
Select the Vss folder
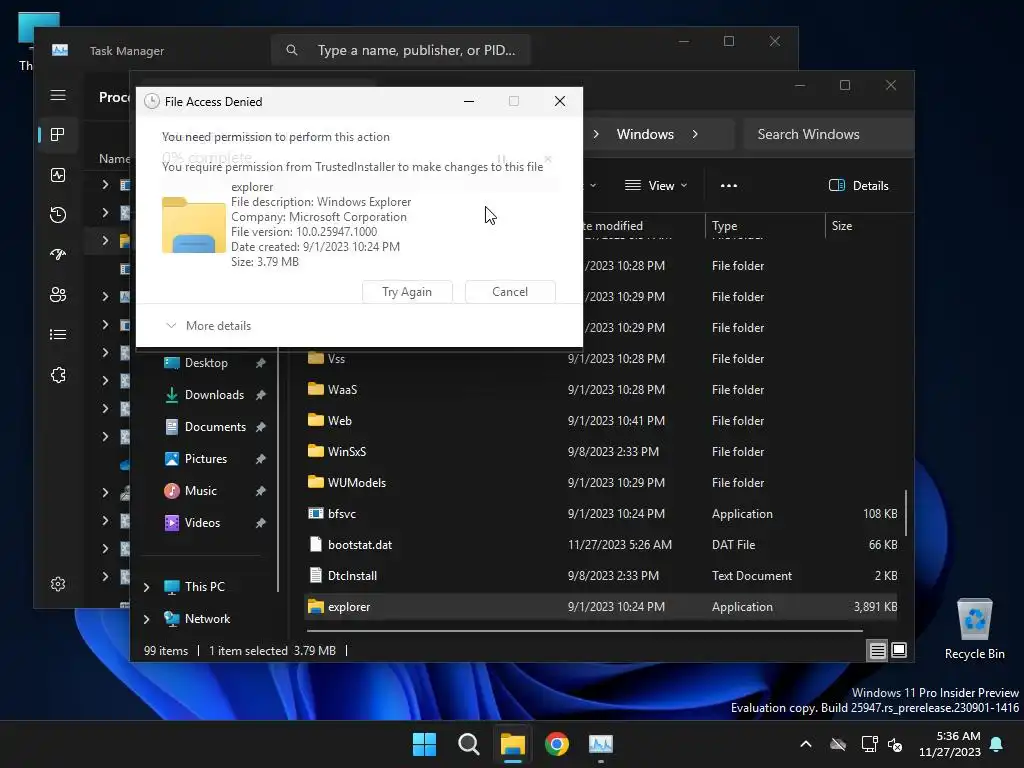click(x=601, y=359)
